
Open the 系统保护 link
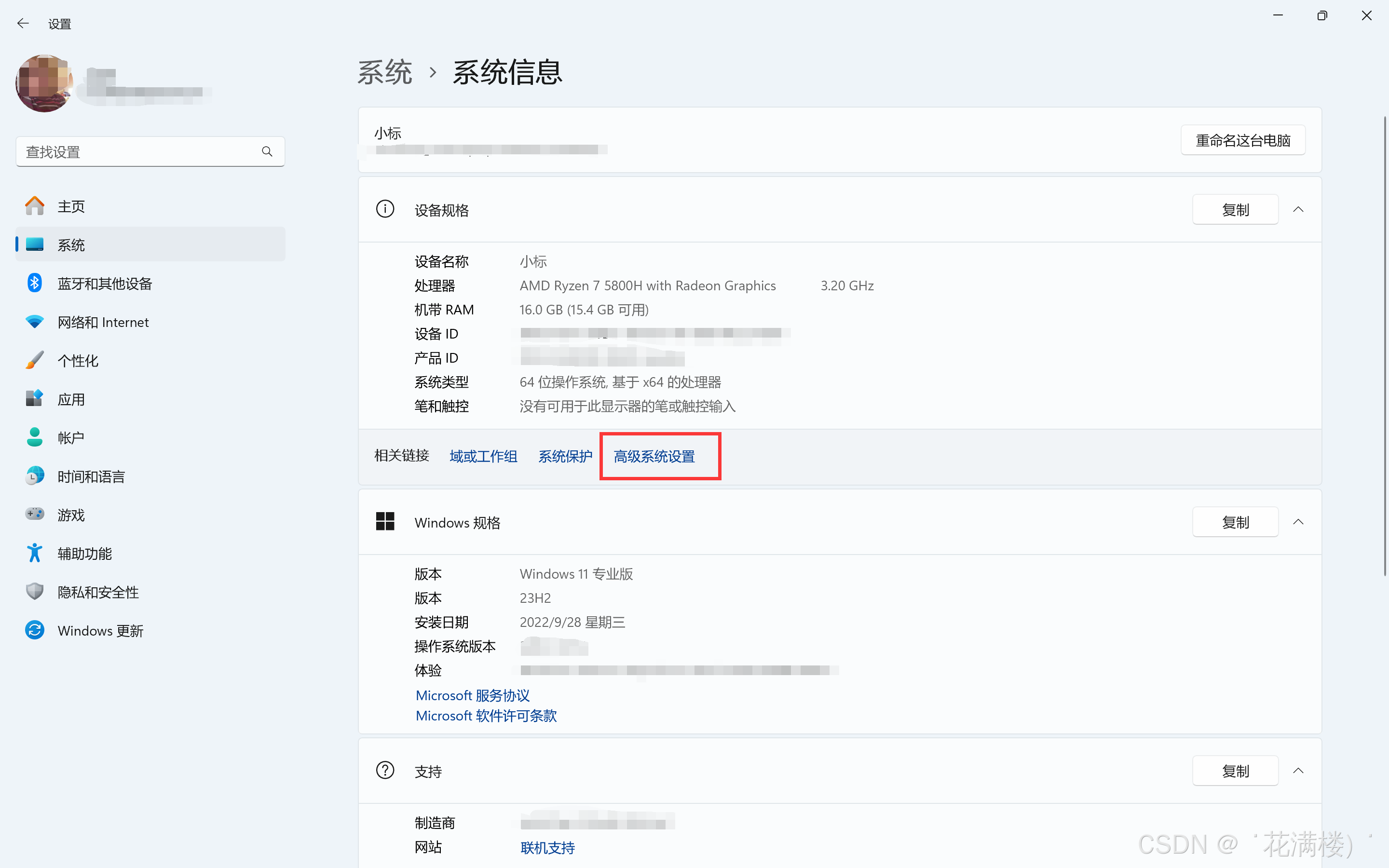click(x=565, y=456)
